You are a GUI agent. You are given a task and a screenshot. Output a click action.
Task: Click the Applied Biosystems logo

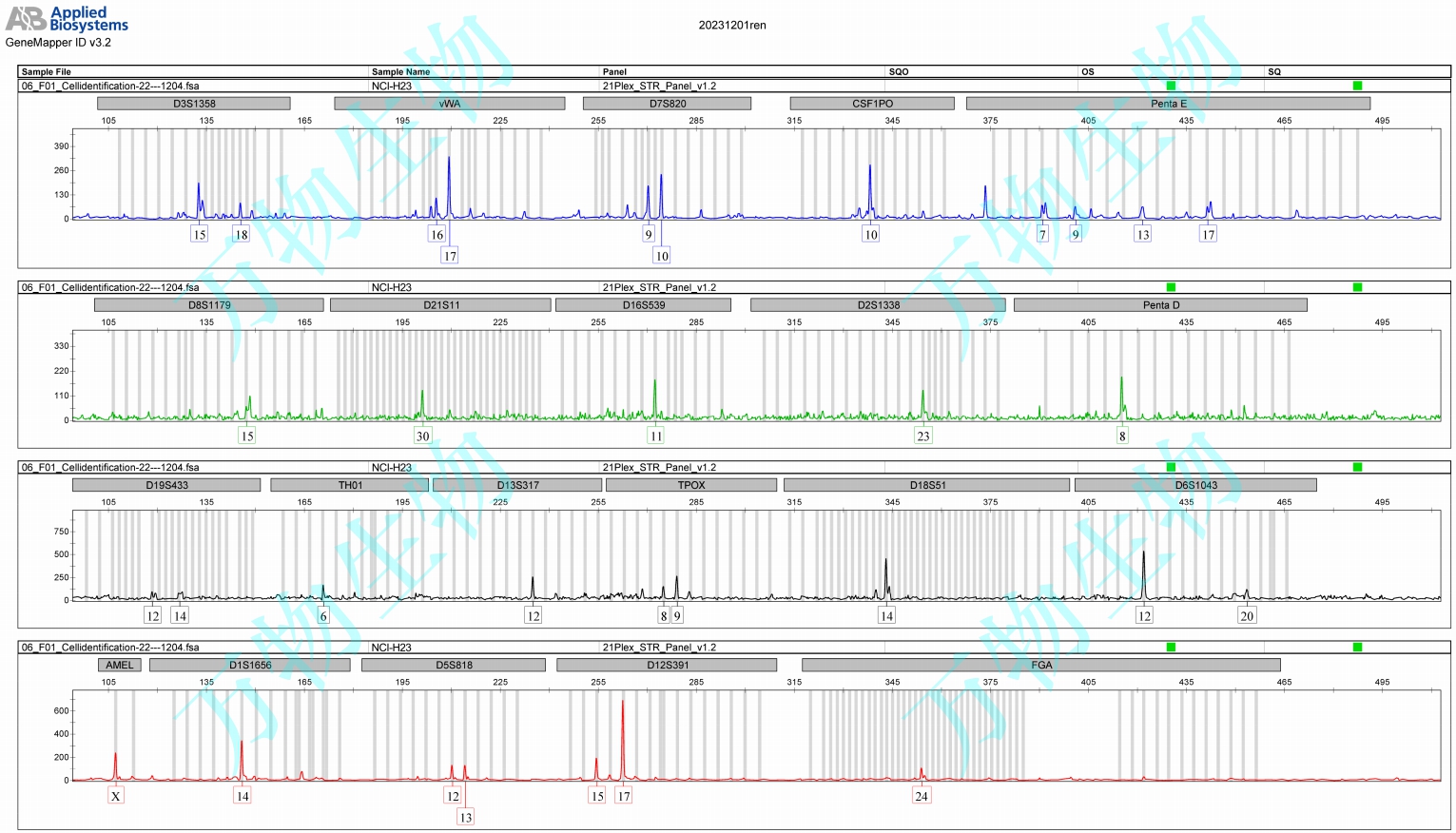[67, 19]
